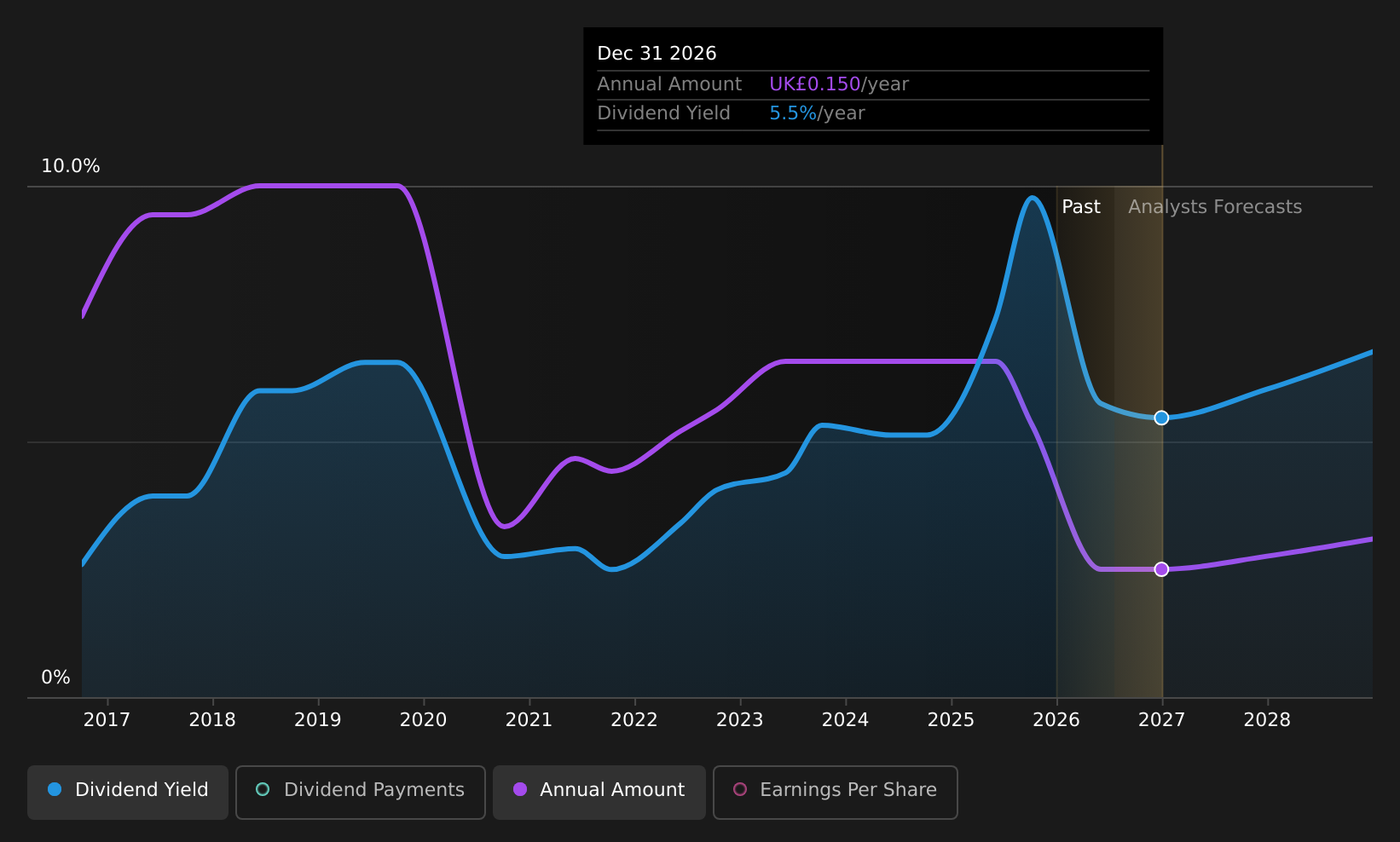The height and width of the screenshot is (842, 1400).
Task: Toggle the Dividend Yield series
Action: 128,793
